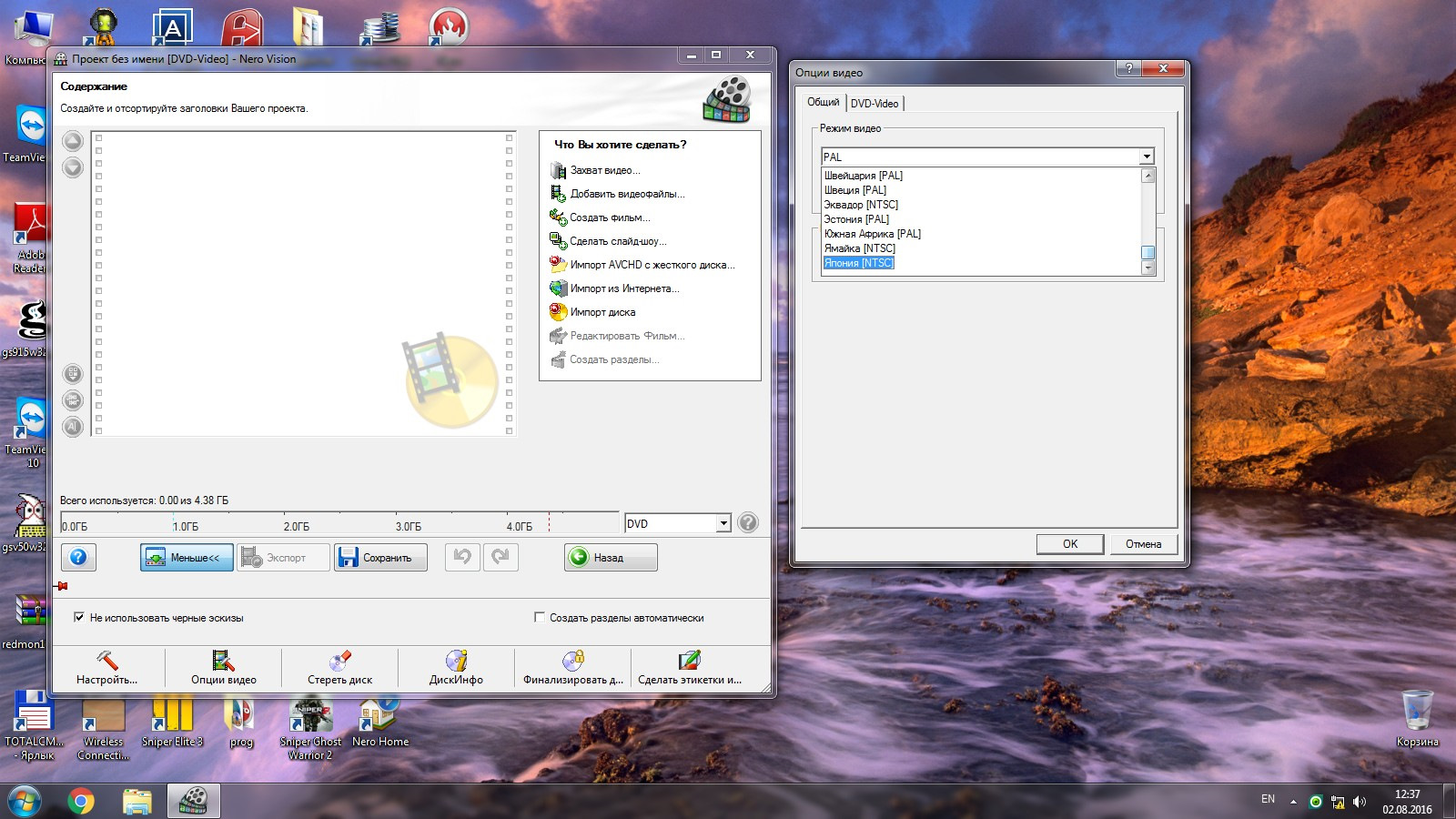Click the Сохранить save button

(380, 557)
